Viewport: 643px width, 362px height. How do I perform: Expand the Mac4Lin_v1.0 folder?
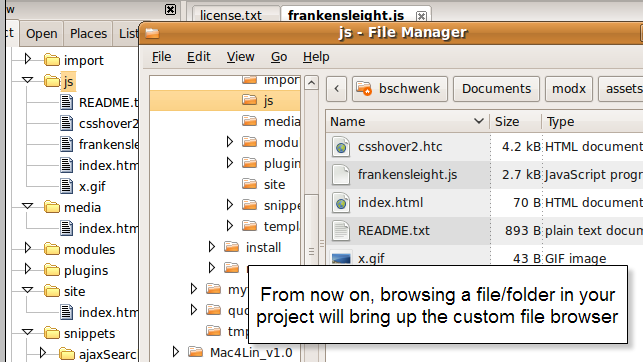pyautogui.click(x=176, y=351)
